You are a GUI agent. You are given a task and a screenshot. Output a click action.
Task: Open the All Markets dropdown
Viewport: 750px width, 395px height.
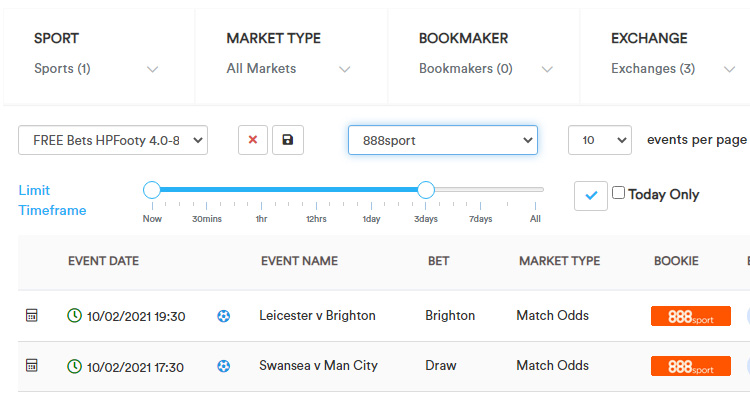tap(288, 69)
